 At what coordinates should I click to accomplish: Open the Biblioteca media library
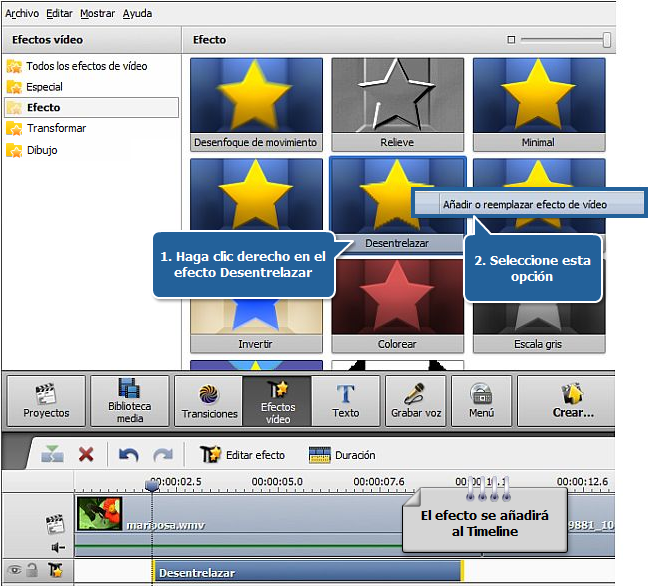click(129, 400)
